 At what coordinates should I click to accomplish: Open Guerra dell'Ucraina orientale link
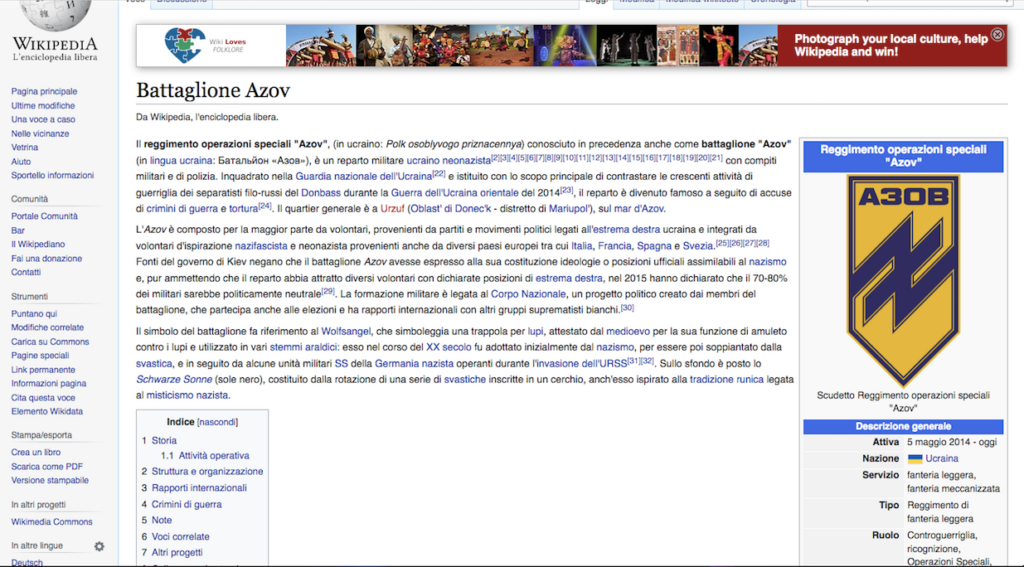455,193
